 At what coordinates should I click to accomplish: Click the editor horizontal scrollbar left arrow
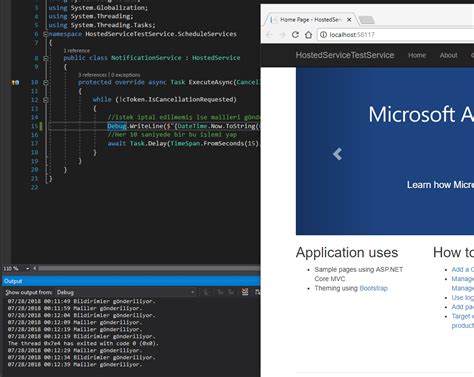click(x=35, y=268)
